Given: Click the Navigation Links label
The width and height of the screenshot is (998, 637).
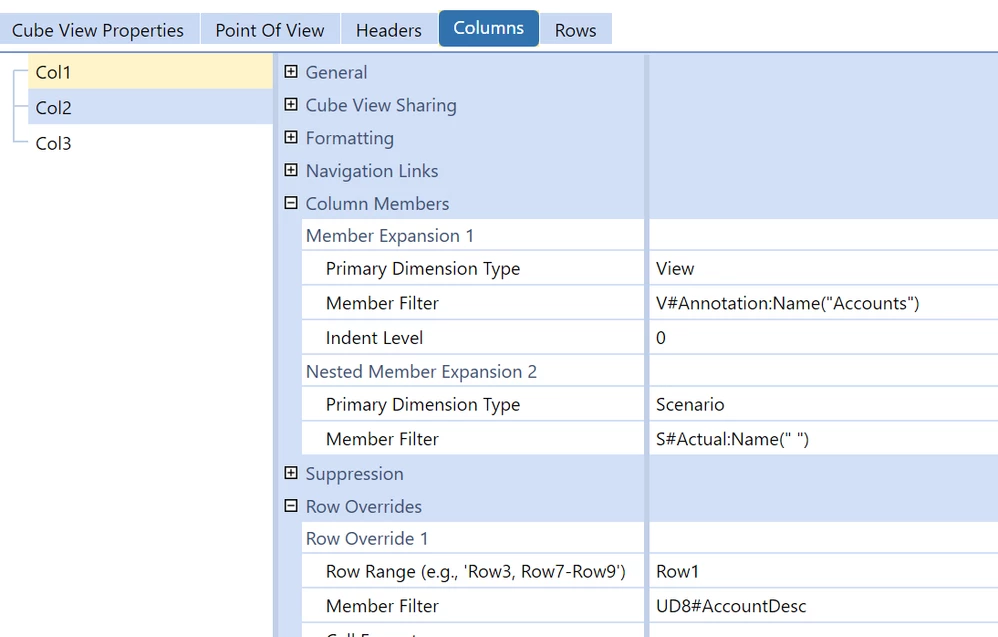Looking at the screenshot, I should (372, 171).
